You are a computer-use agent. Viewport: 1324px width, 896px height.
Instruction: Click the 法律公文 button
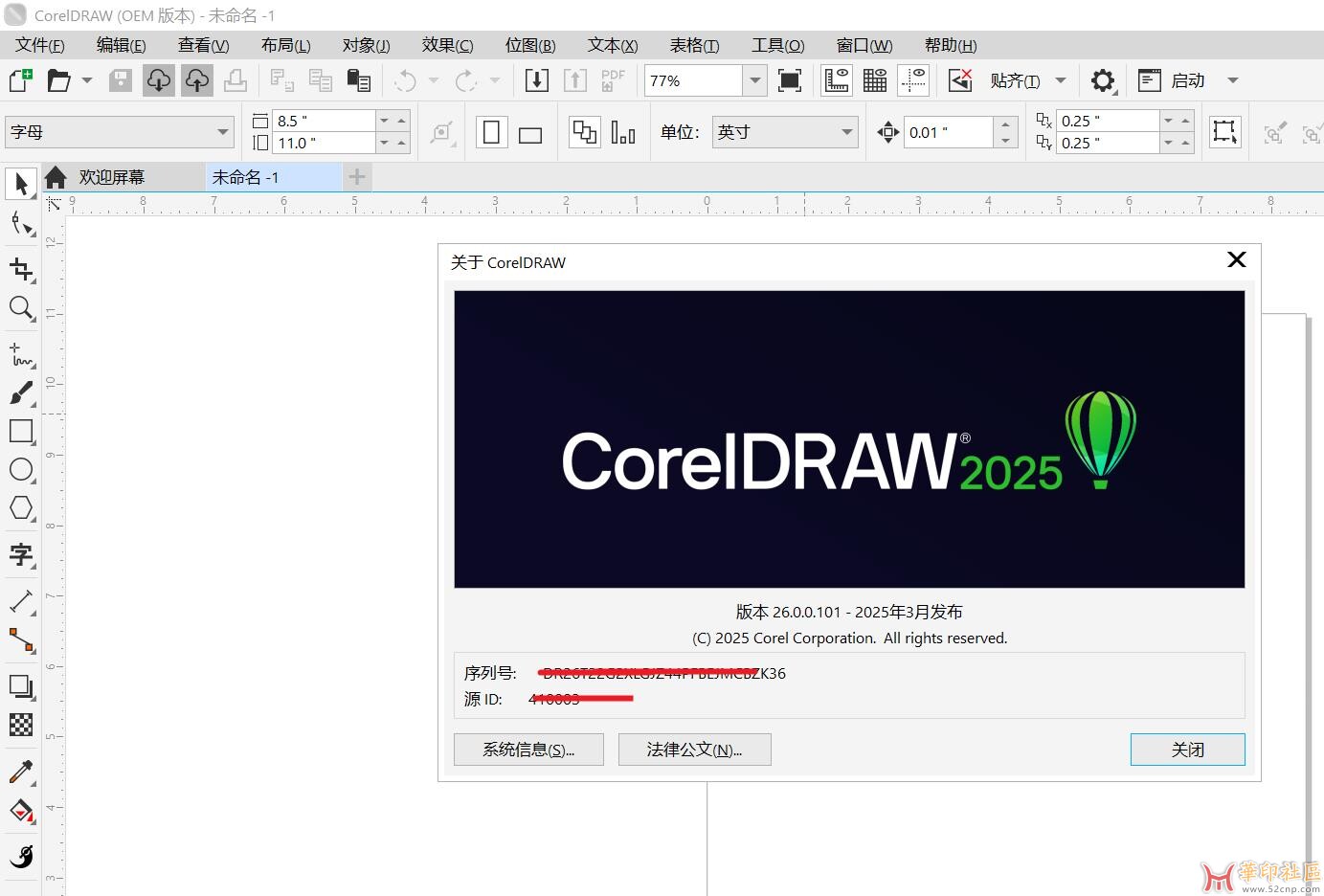pos(695,750)
